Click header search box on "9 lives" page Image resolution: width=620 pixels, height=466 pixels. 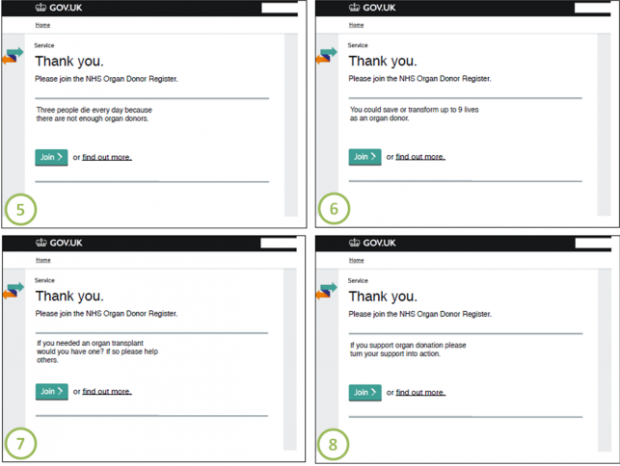pyautogui.click(x=592, y=8)
